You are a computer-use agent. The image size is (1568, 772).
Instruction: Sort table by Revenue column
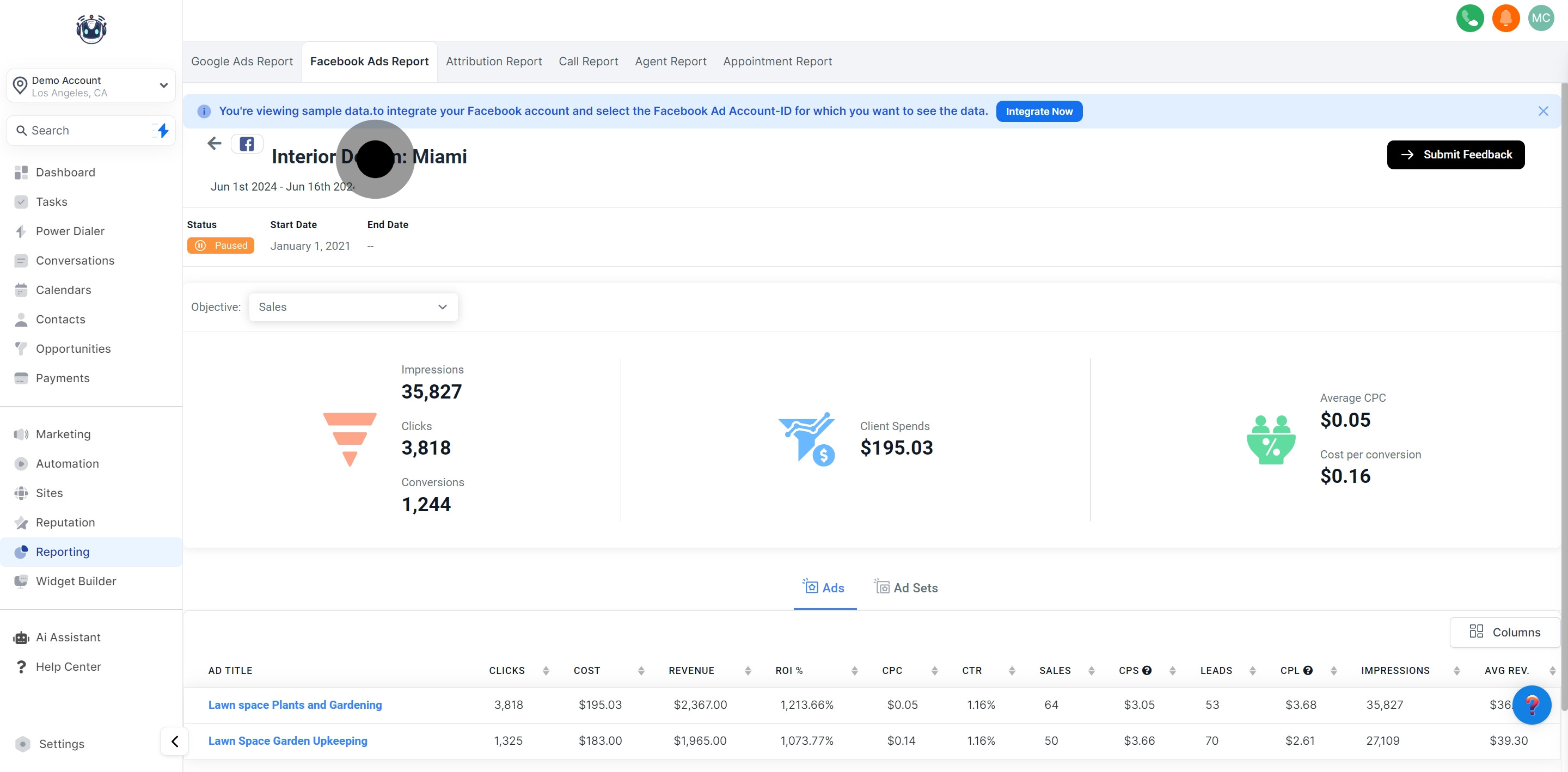748,670
